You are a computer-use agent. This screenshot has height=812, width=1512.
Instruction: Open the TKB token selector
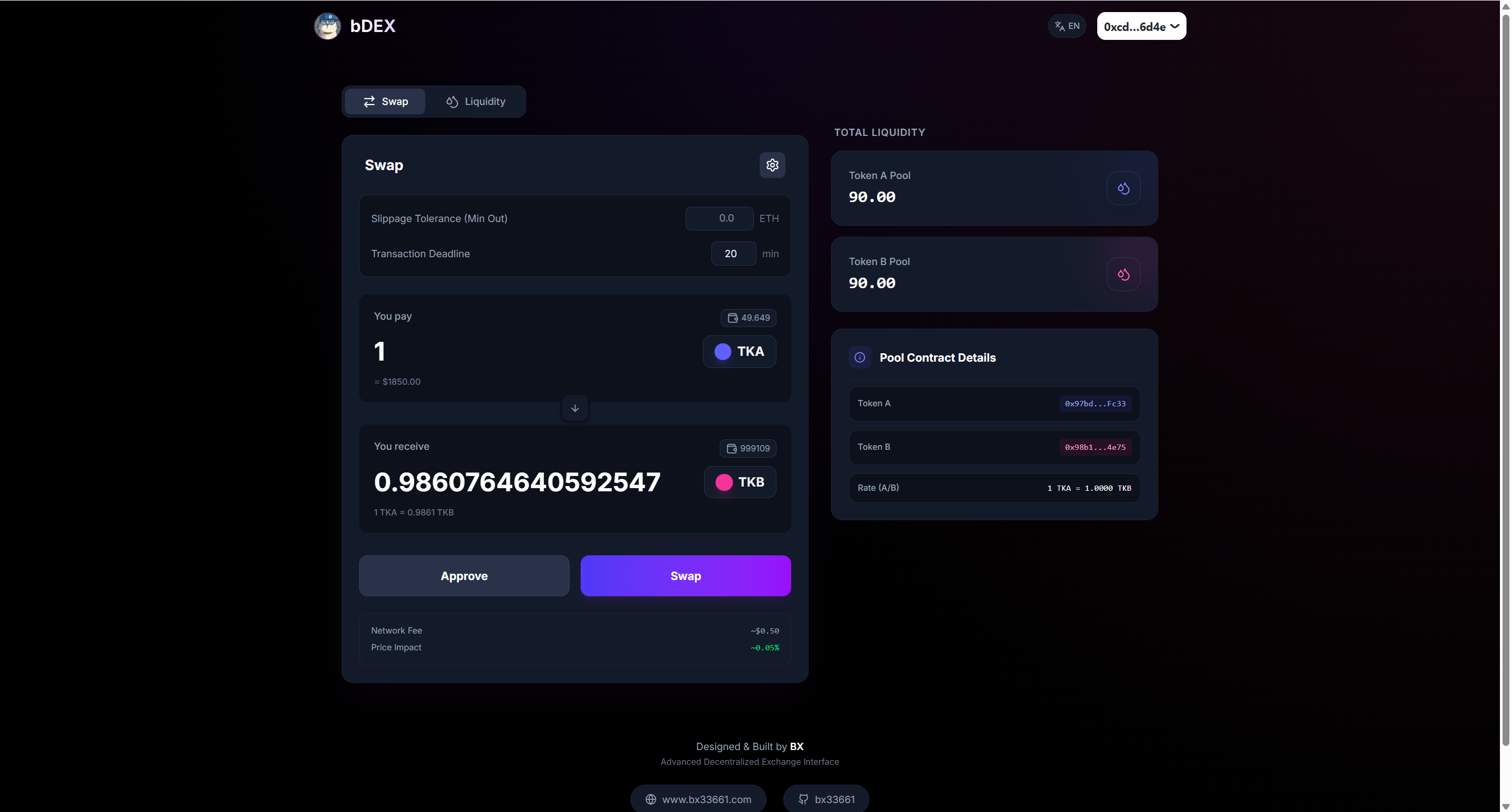click(740, 482)
